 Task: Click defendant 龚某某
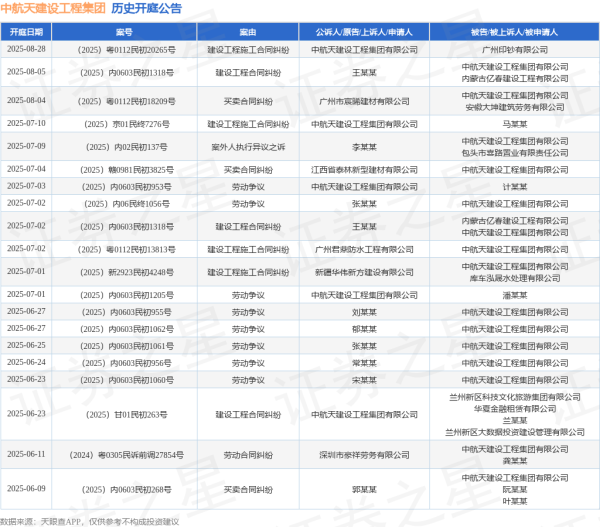tap(515, 461)
